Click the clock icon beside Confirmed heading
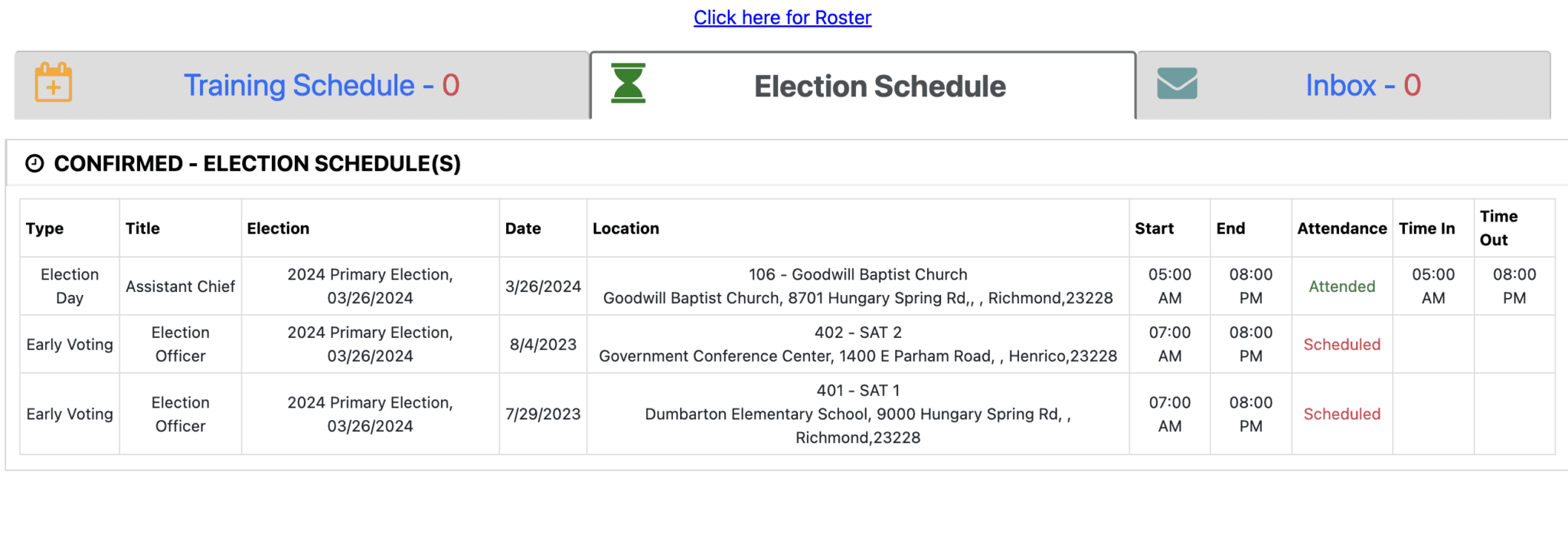 [34, 163]
